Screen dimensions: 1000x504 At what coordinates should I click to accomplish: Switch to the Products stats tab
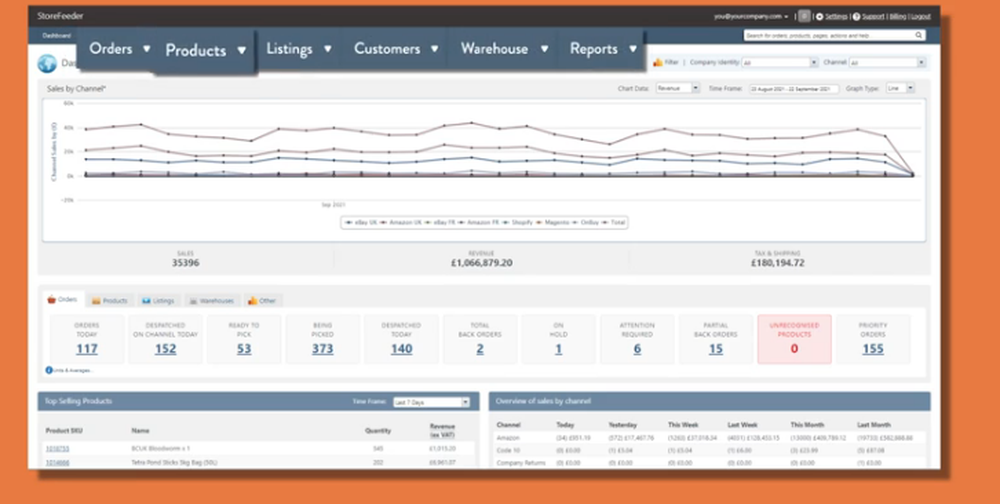tap(110, 300)
